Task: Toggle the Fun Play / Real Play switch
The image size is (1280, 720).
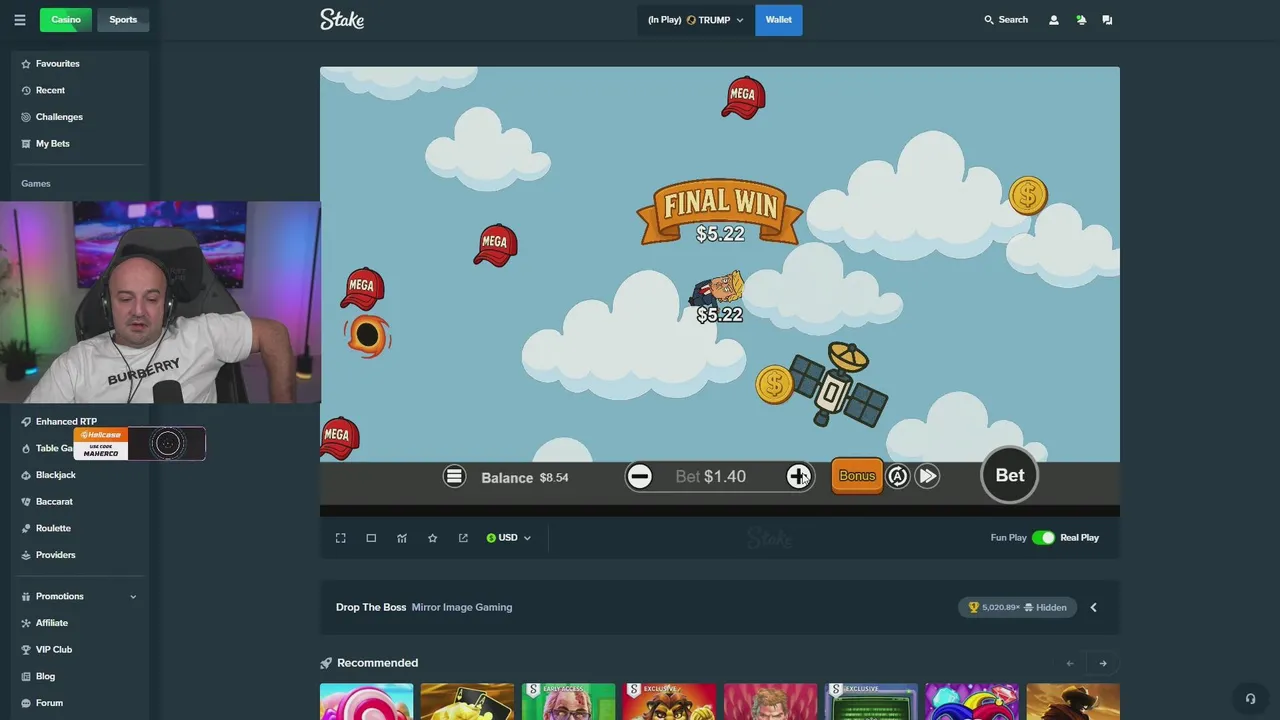Action: 1043,538
